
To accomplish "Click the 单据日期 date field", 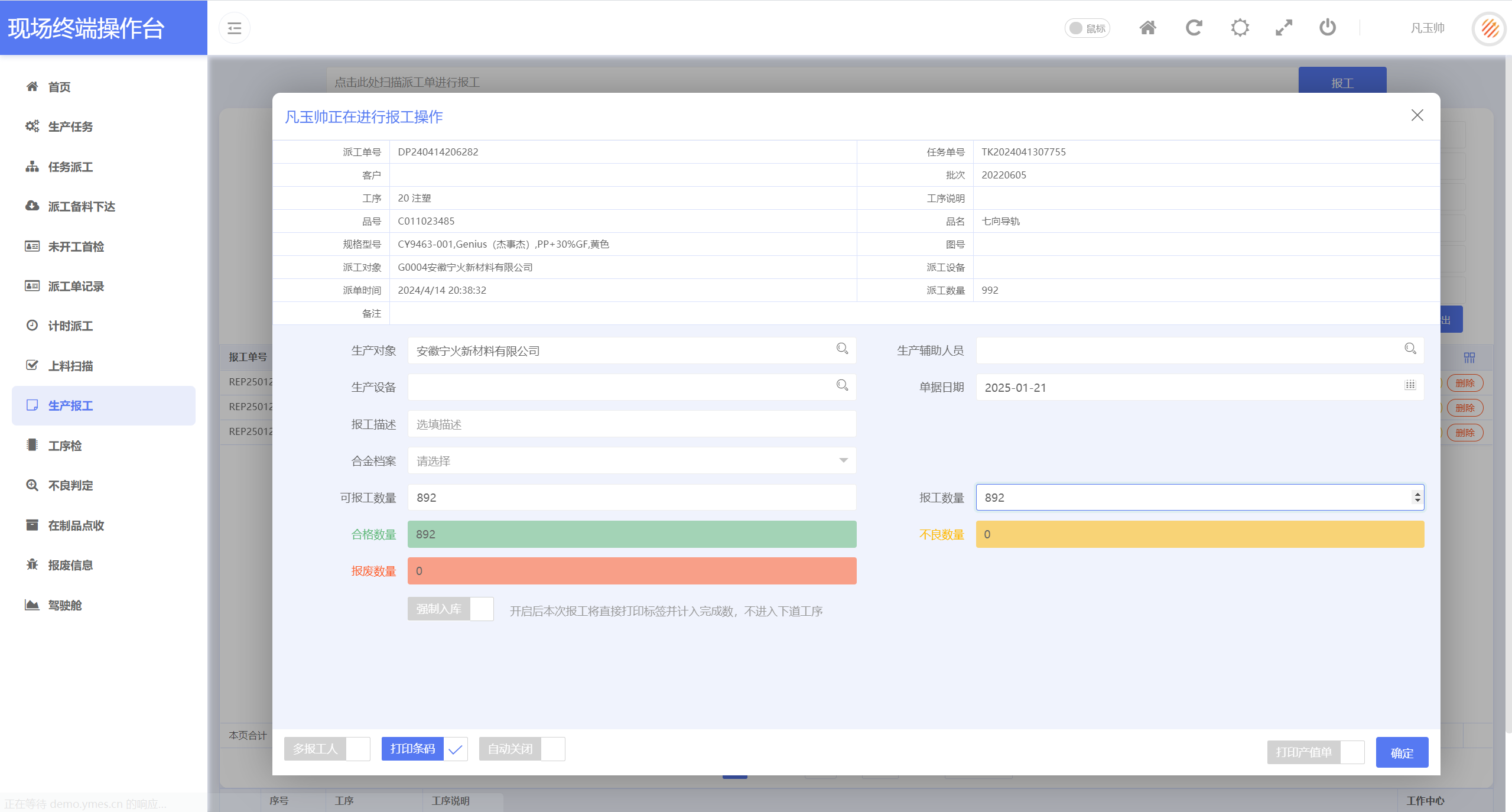I will pos(1199,387).
